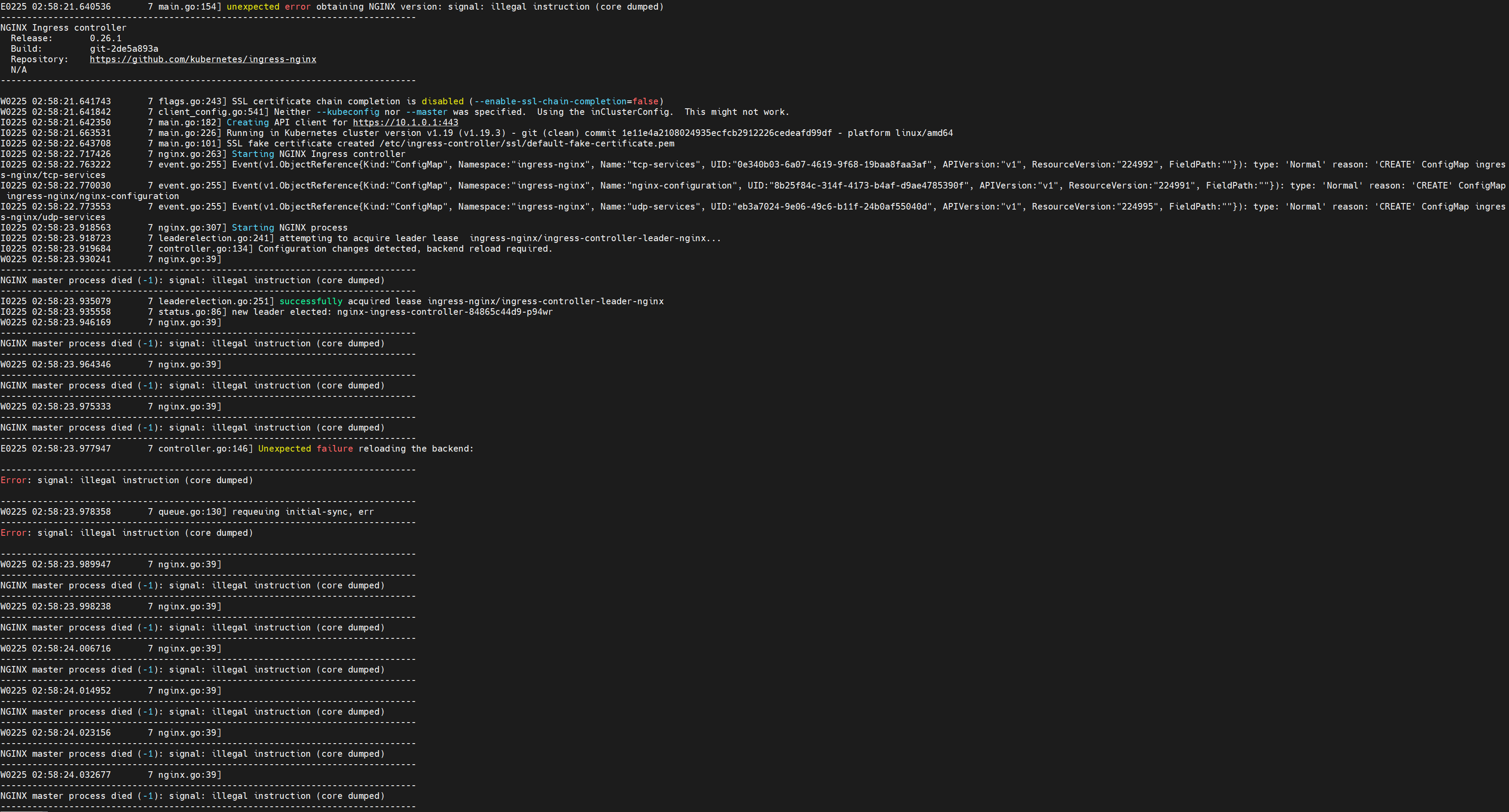Click timestamp 02:58:23.998238
Viewport: 1509px width, 812px height.
[x=71, y=606]
